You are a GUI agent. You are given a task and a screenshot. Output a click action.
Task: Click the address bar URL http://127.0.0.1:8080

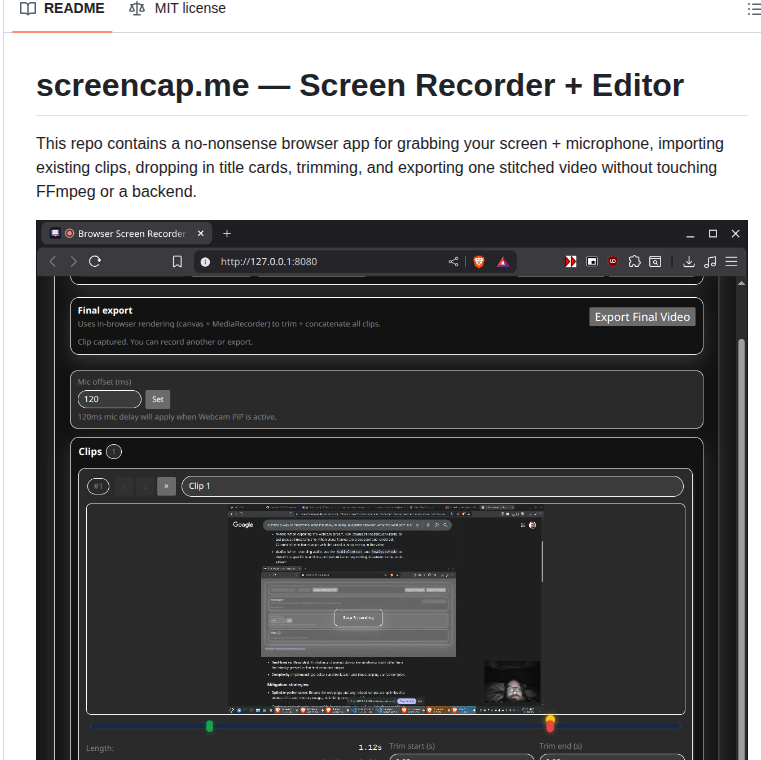269,262
